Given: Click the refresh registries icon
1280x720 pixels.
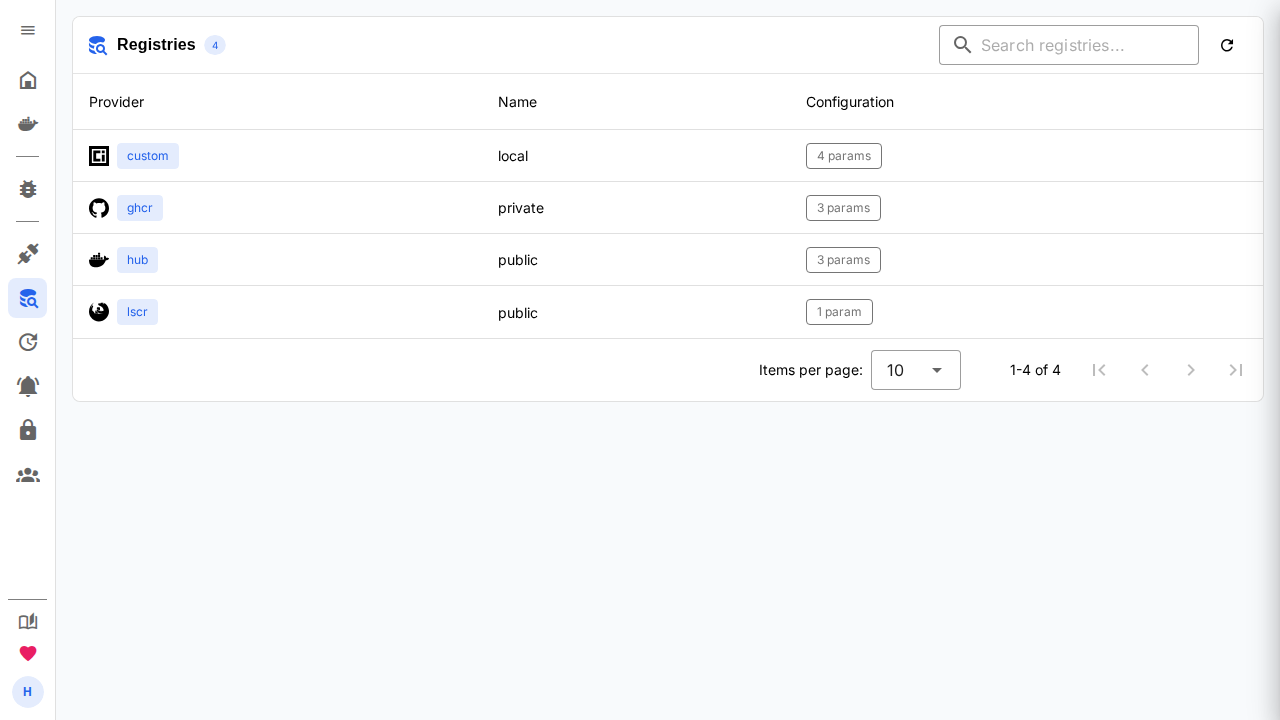Looking at the screenshot, I should [1227, 45].
